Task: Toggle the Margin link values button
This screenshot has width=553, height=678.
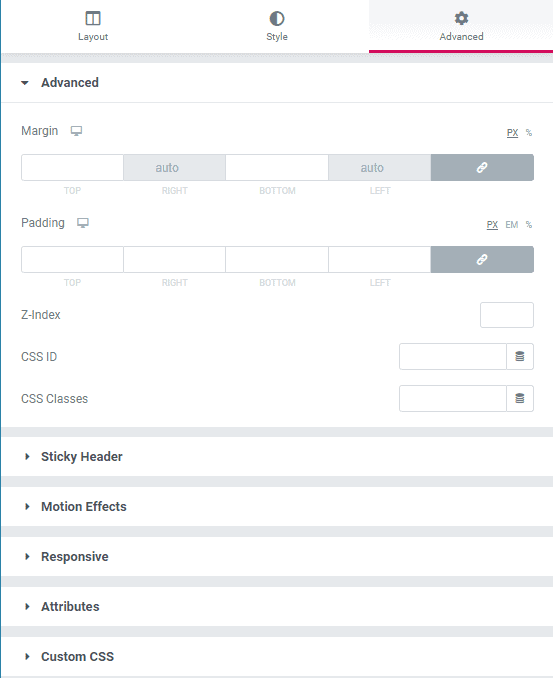Action: pos(482,168)
